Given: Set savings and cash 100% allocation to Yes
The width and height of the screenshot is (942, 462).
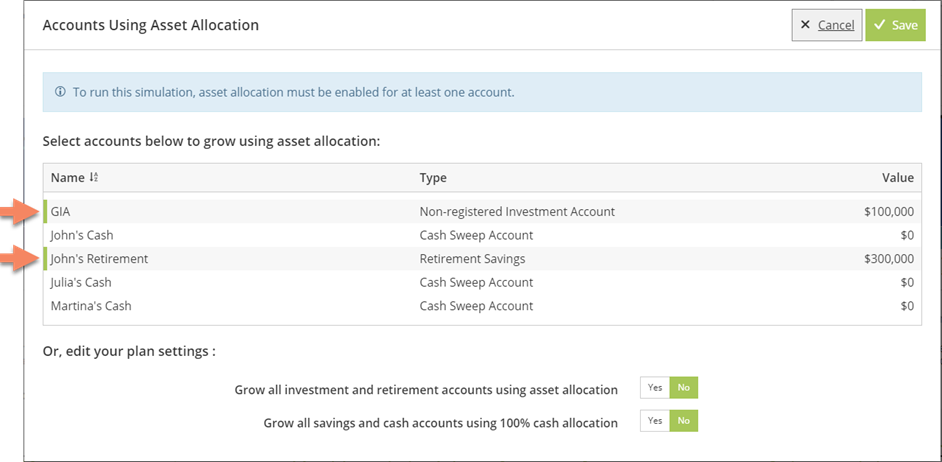Looking at the screenshot, I should 655,421.
